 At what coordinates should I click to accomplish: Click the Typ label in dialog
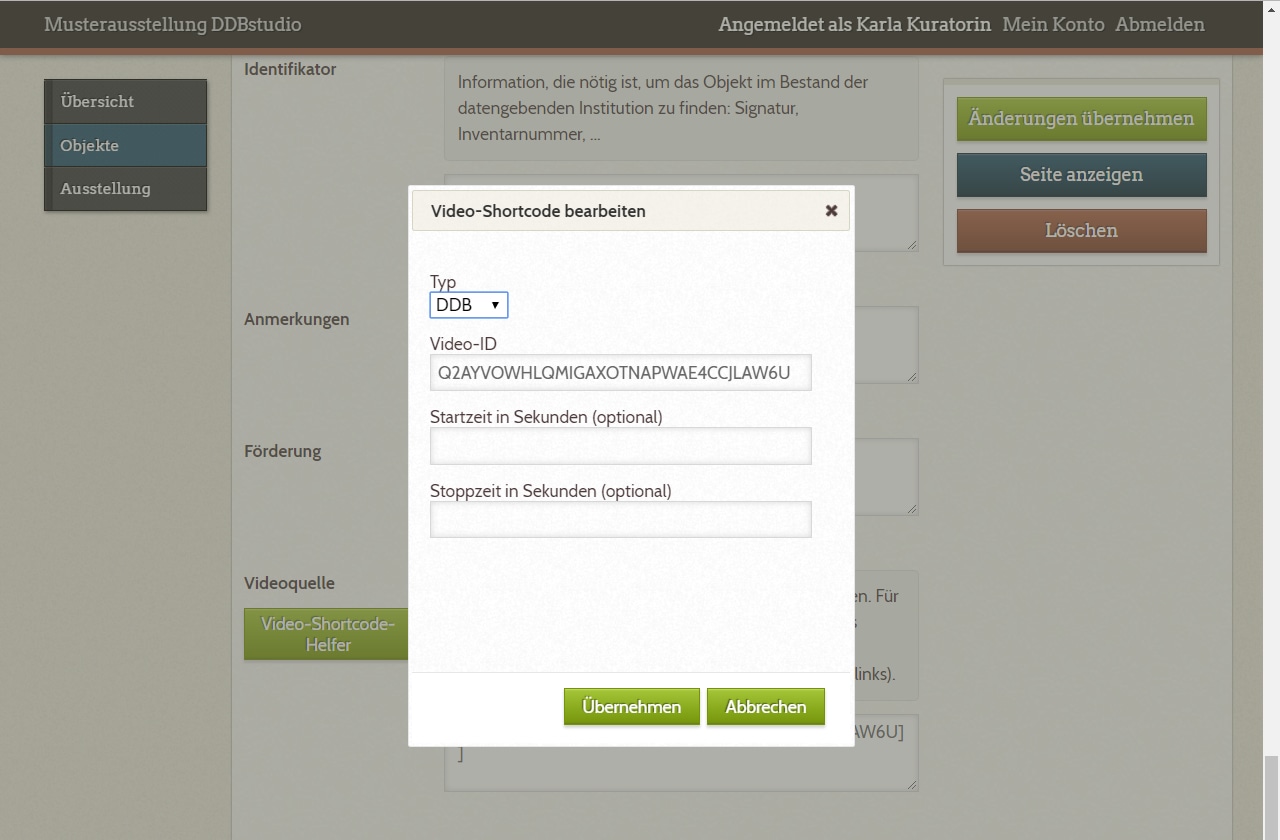pos(443,282)
